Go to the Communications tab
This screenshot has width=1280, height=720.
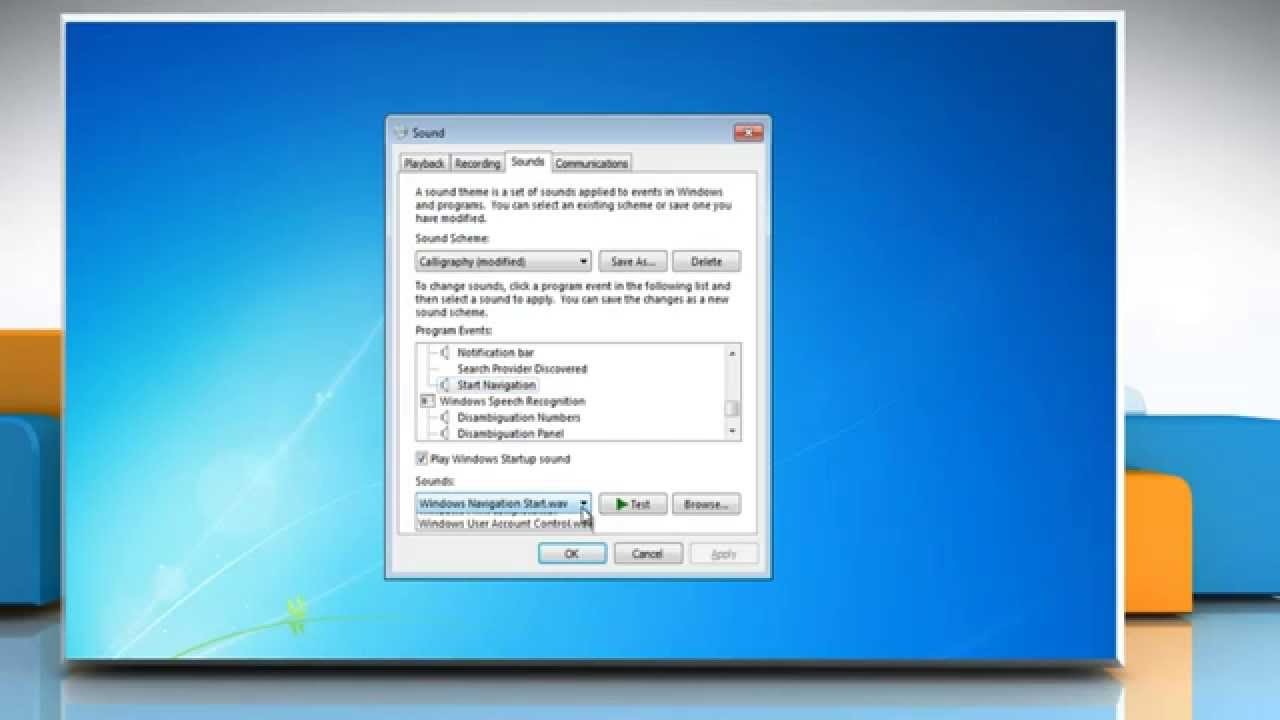pyautogui.click(x=591, y=163)
